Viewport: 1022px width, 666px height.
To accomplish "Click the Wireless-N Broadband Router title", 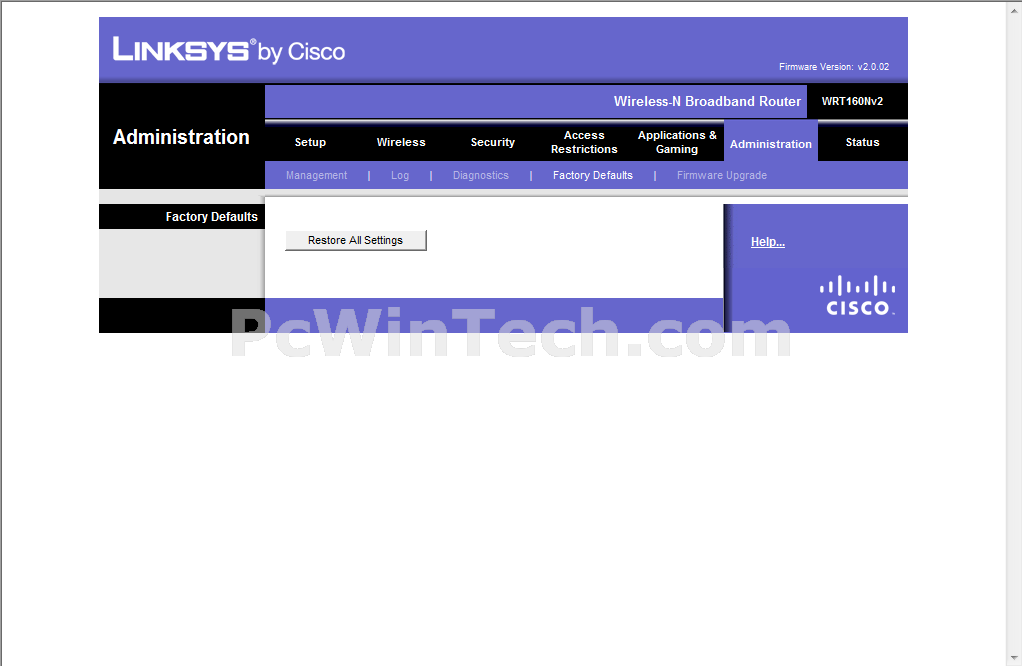I will click(x=707, y=101).
